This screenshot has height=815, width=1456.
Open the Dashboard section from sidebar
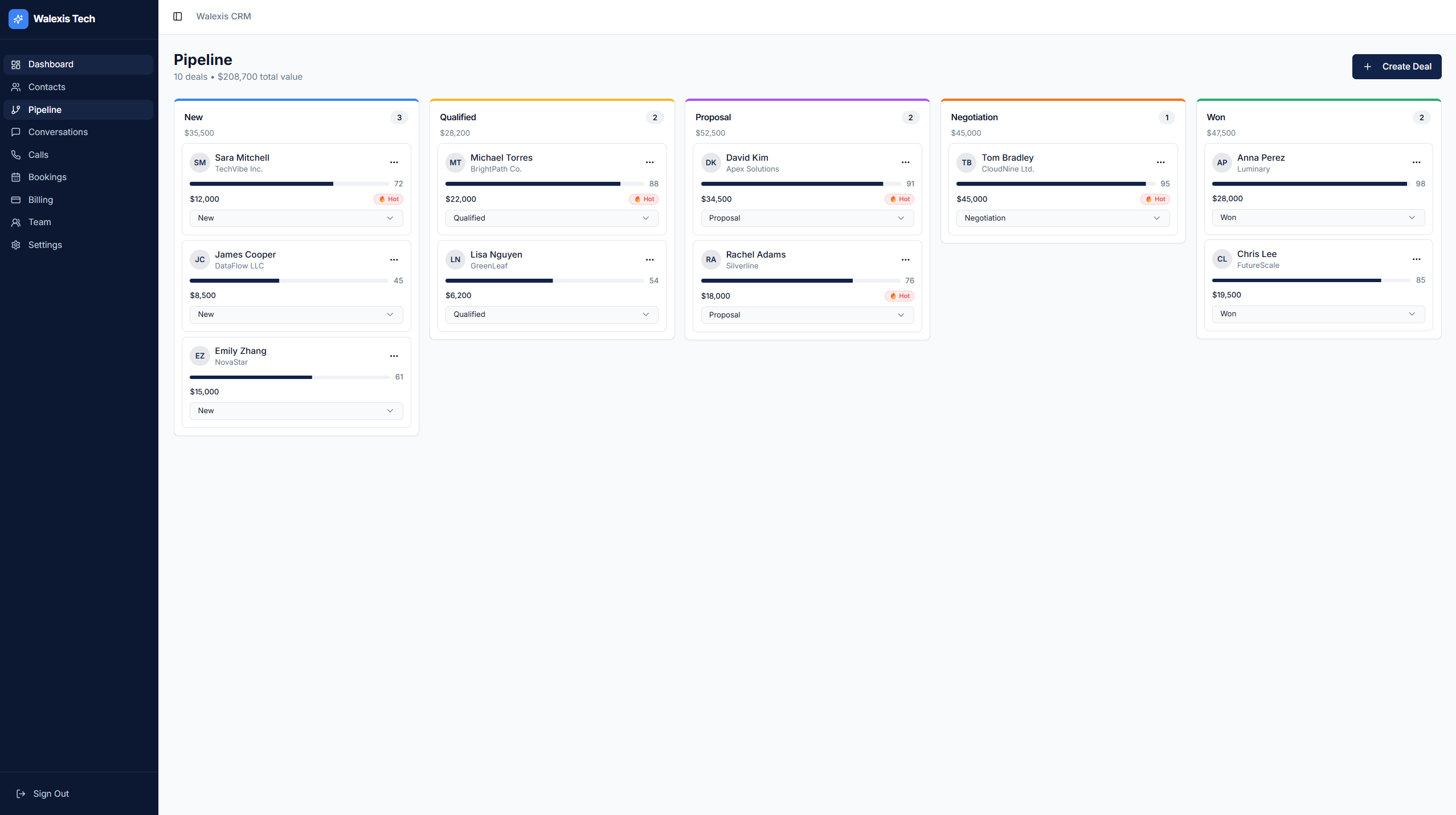coord(50,64)
